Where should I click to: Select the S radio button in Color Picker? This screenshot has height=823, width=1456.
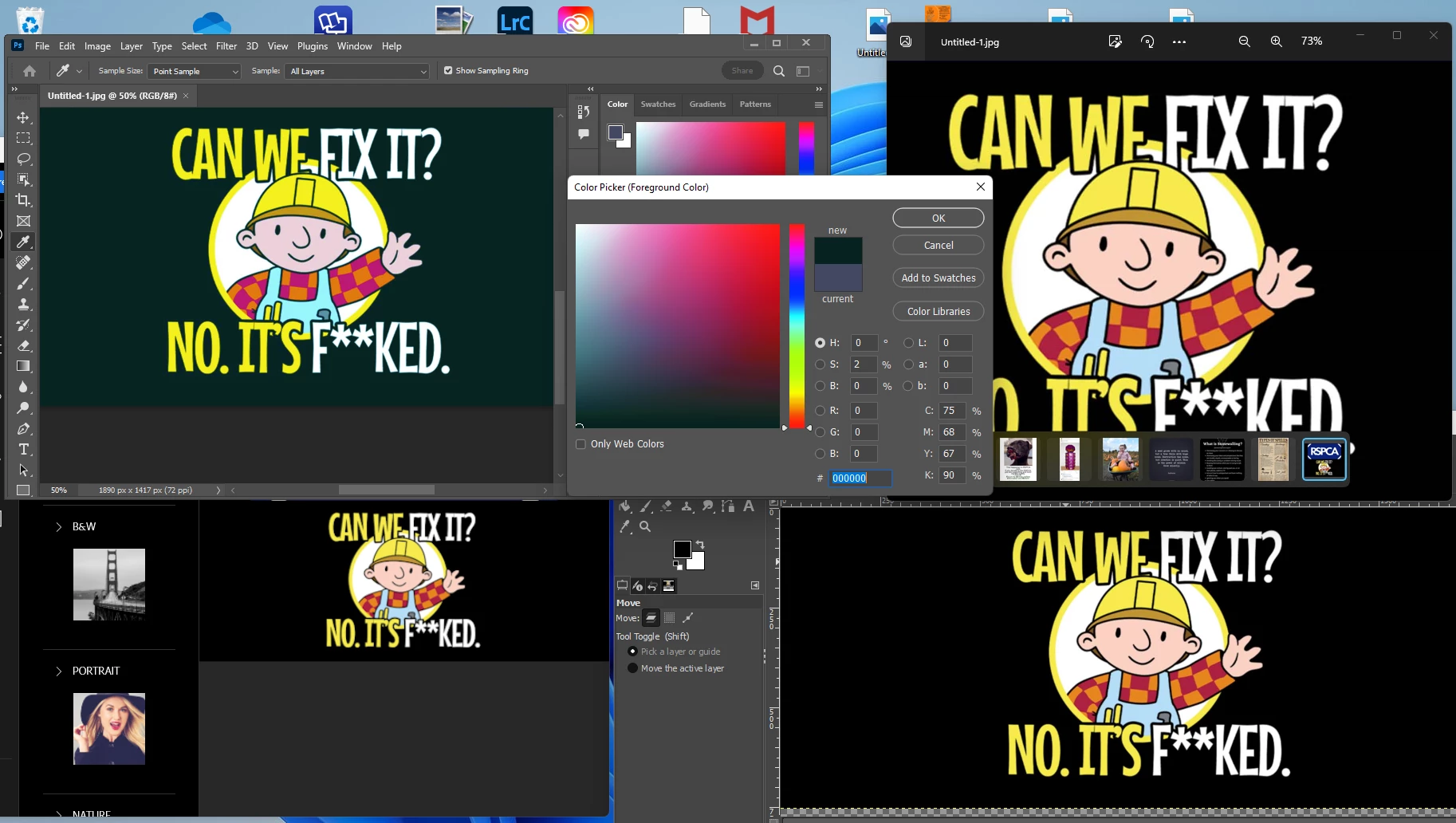[820, 364]
